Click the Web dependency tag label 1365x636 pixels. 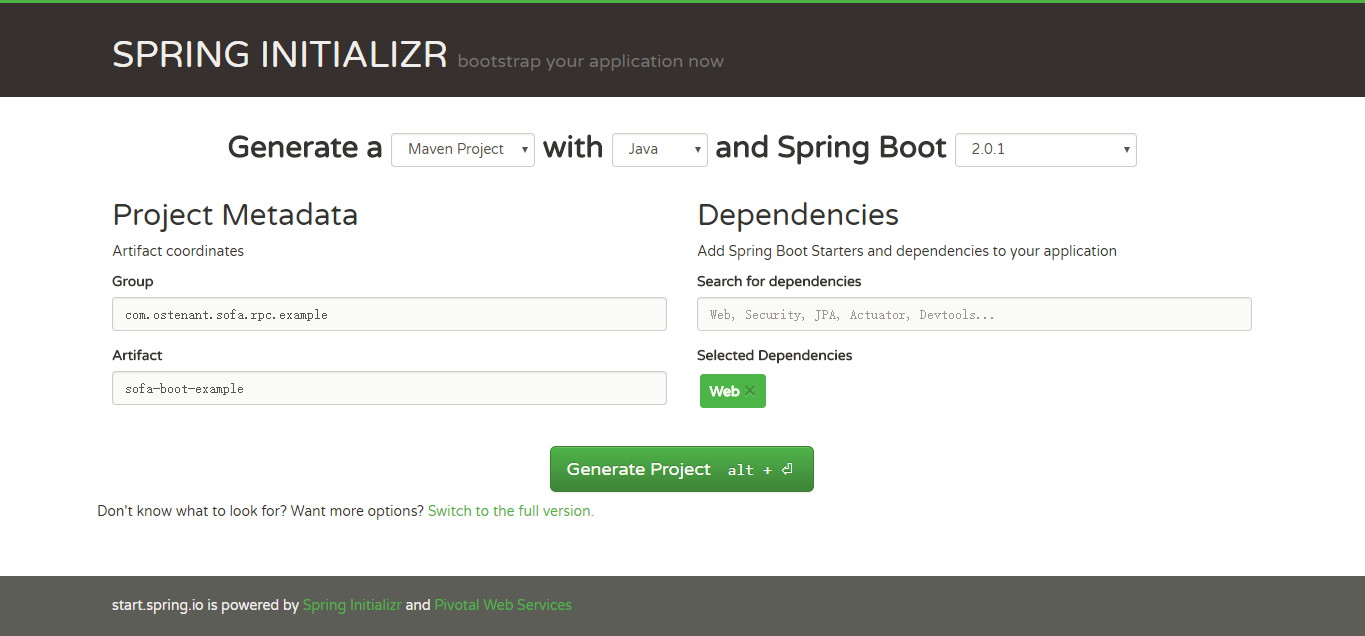(724, 391)
